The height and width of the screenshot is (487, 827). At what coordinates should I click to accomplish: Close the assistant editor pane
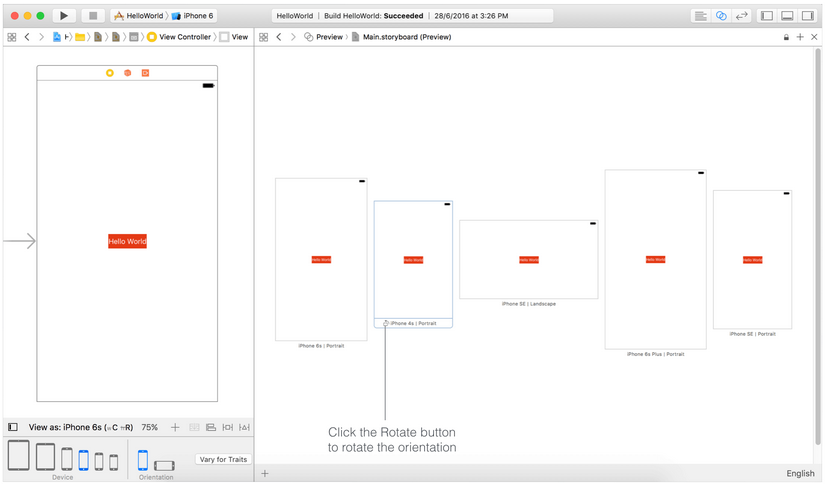coord(814,37)
